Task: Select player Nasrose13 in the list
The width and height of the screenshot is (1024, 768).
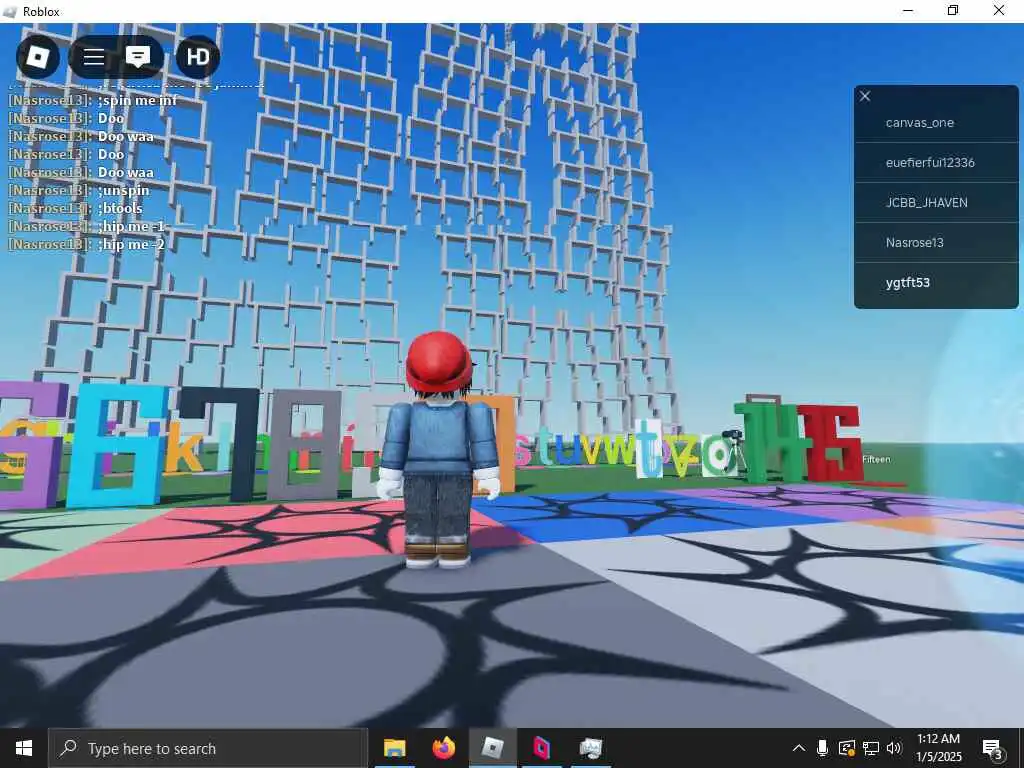Action: 936,242
